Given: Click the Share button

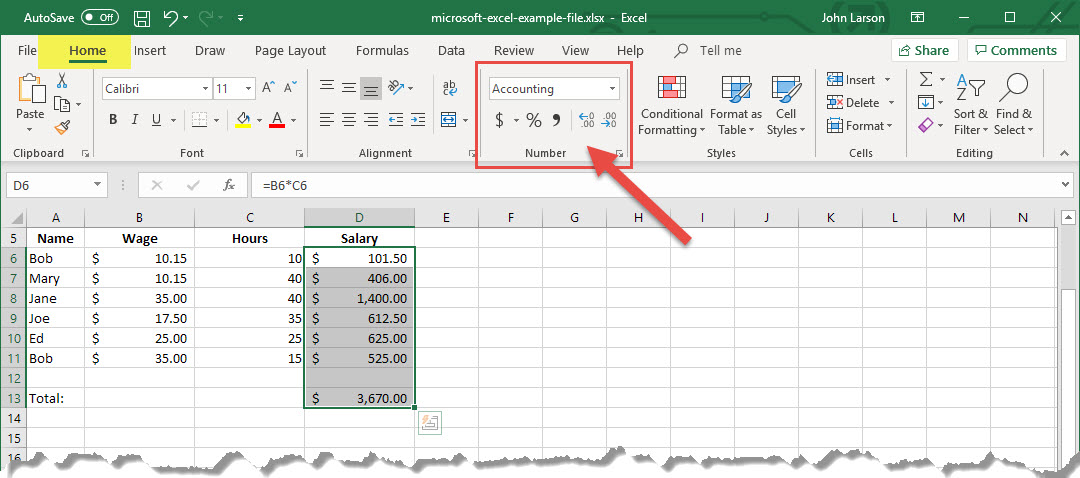Looking at the screenshot, I should tap(924, 50).
